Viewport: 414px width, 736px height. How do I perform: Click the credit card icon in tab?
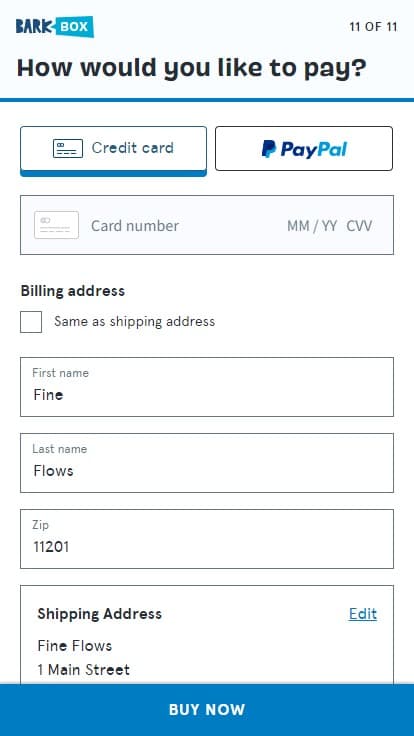(x=68, y=148)
